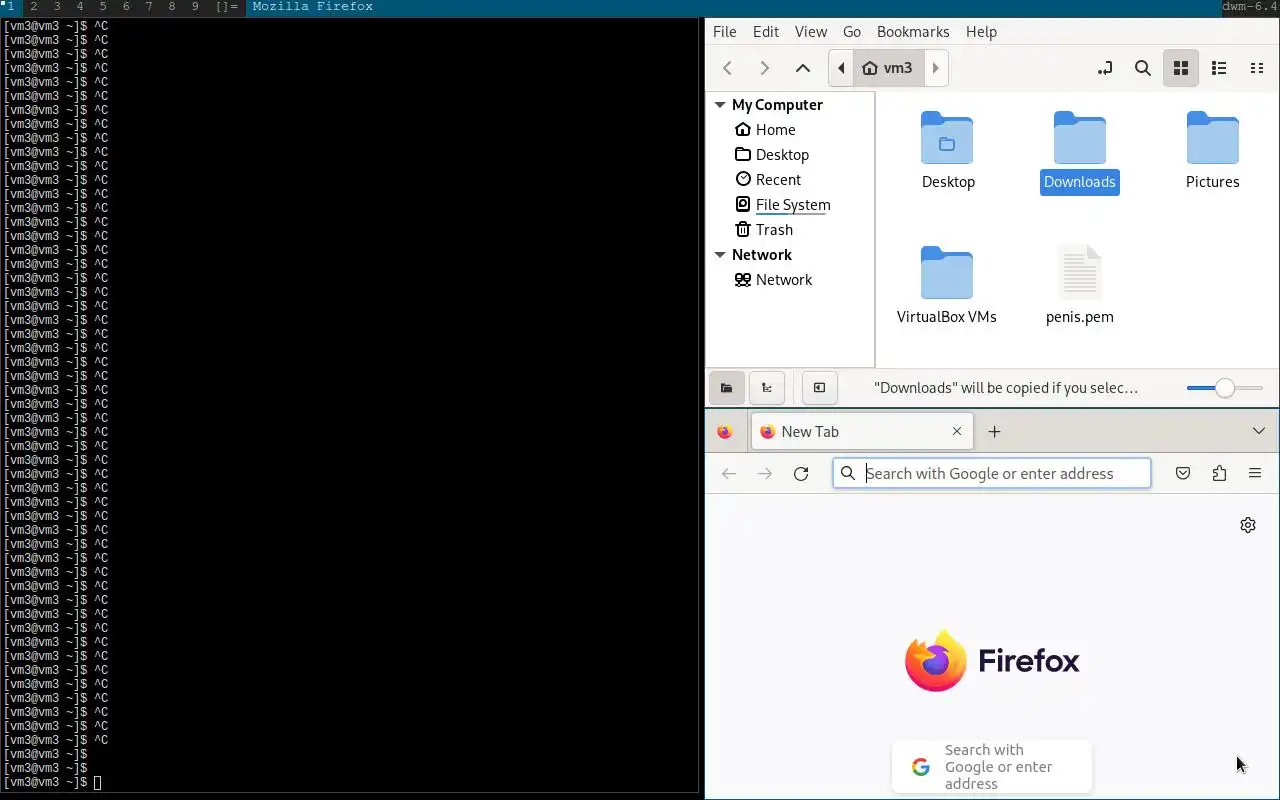Click the Downloads status bar message

tap(1006, 388)
